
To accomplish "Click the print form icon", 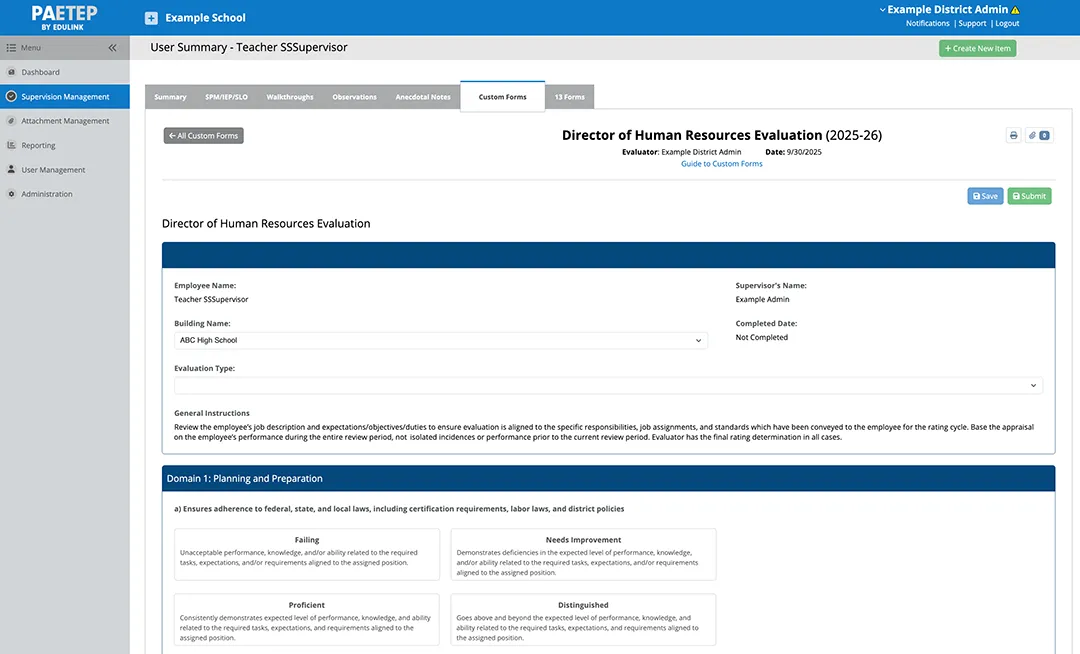I will point(1013,135).
